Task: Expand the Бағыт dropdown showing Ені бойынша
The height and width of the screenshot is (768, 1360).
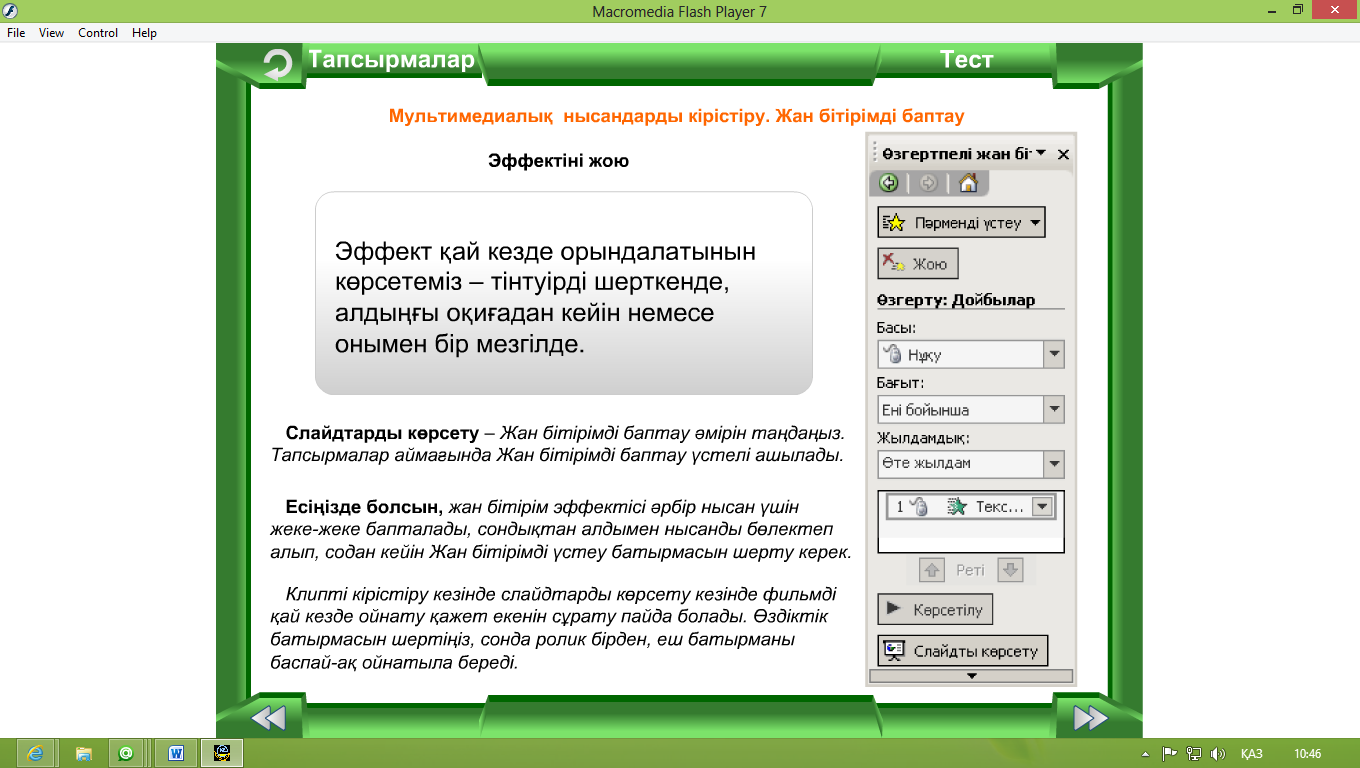Action: coord(1053,409)
